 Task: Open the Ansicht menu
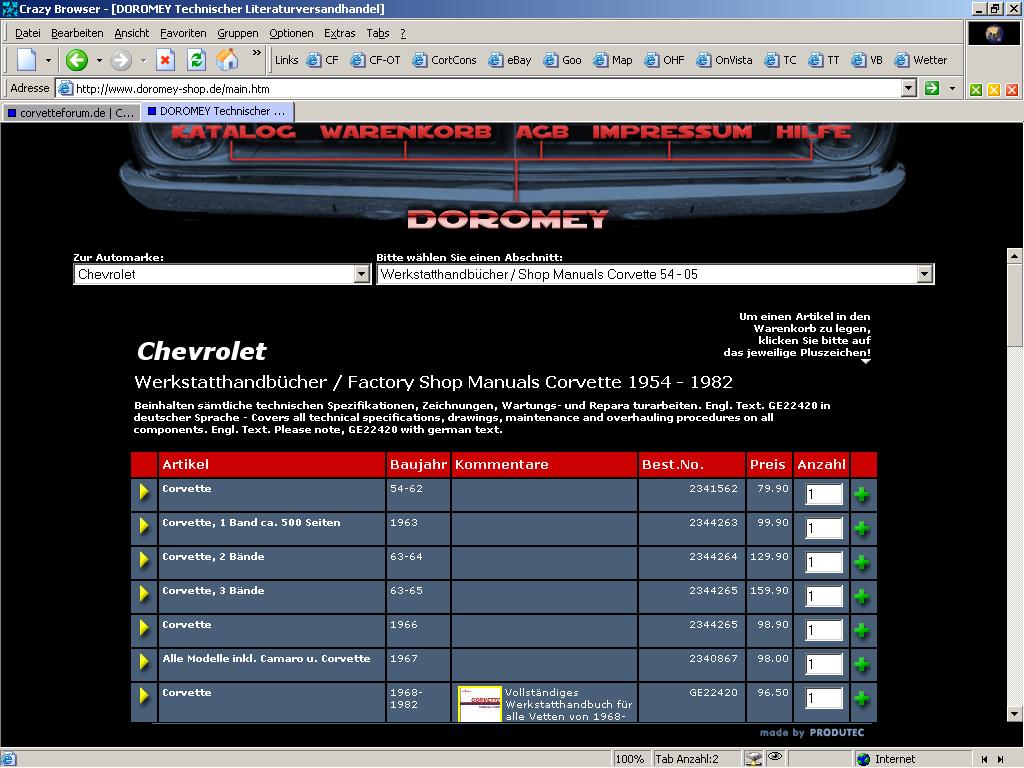click(132, 33)
